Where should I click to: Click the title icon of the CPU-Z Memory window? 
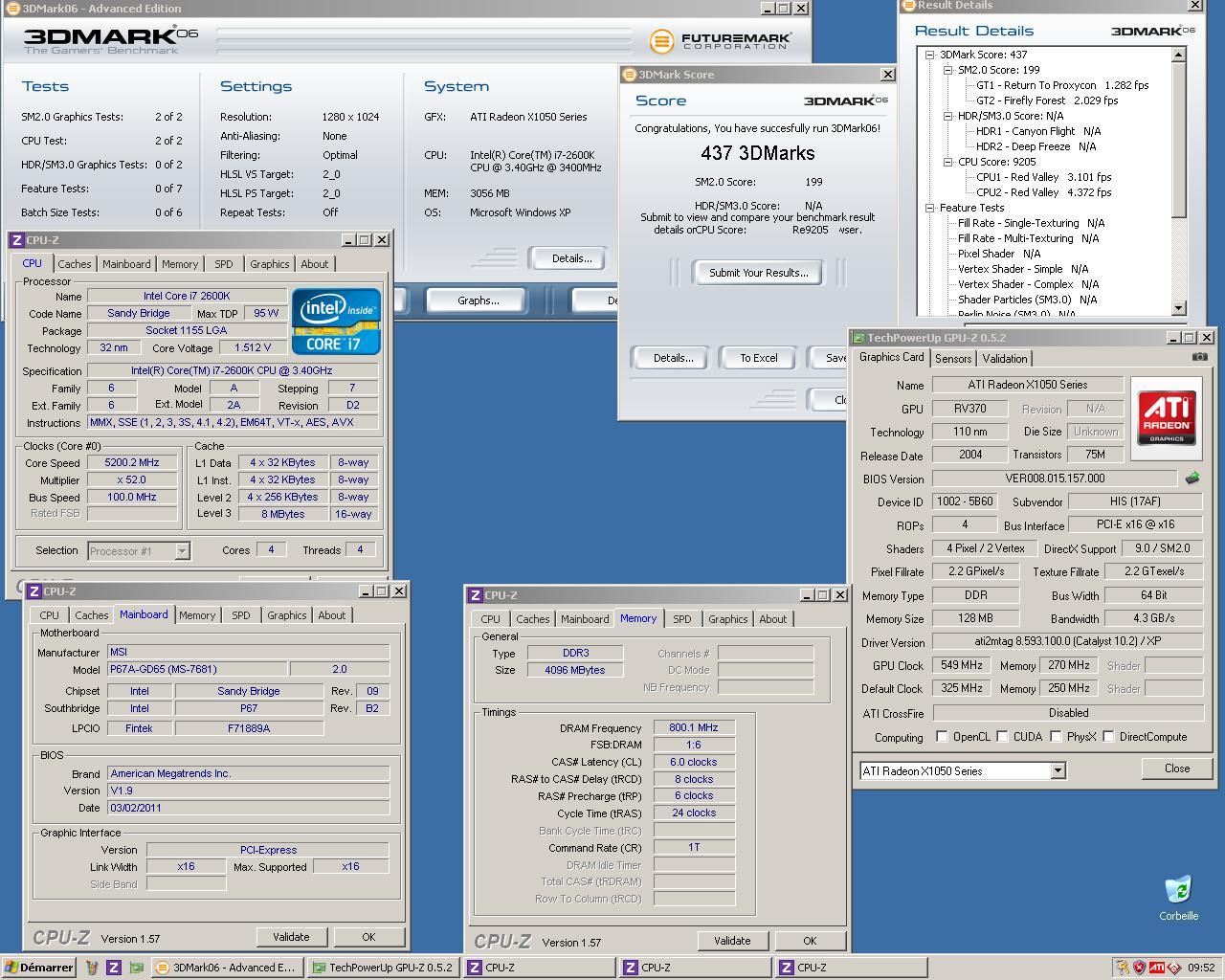click(476, 595)
